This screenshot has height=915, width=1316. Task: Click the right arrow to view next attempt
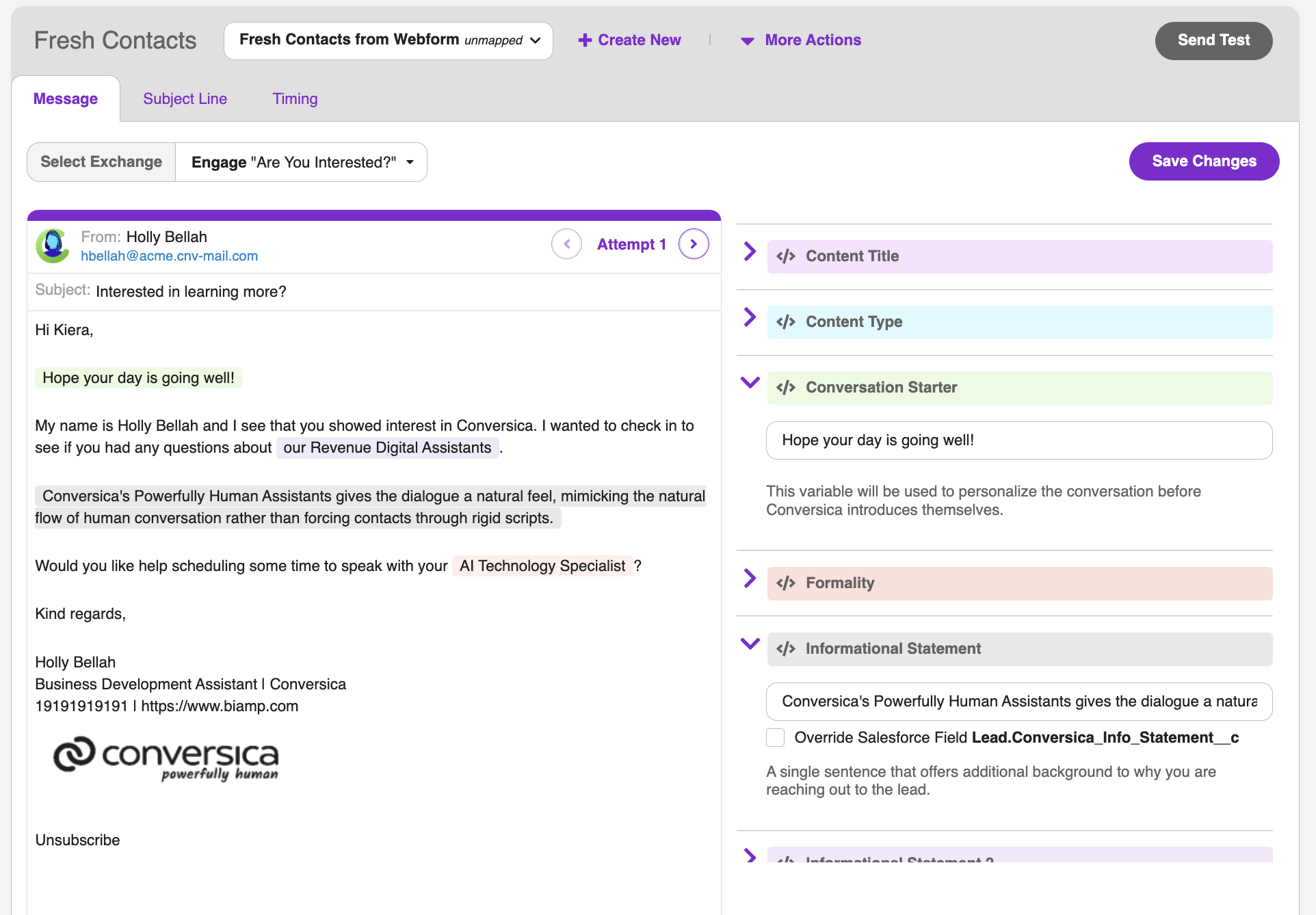pos(694,243)
